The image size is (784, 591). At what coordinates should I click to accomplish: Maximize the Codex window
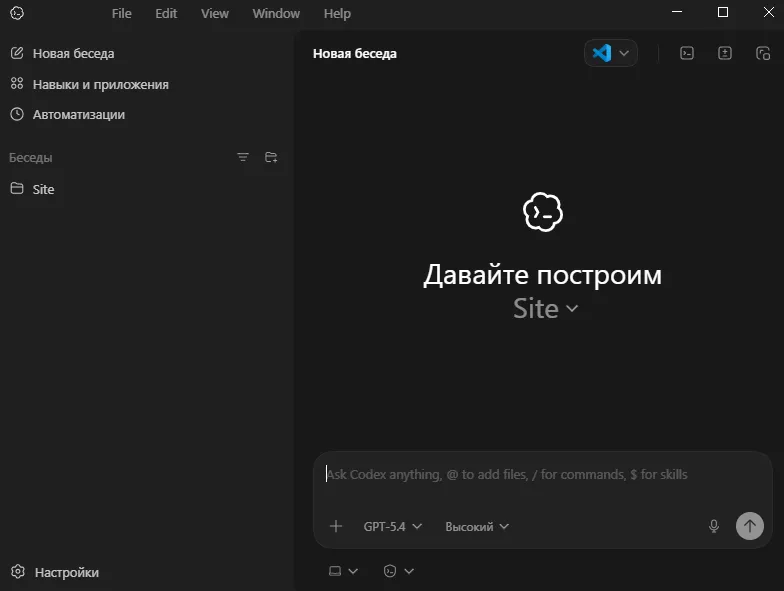[723, 12]
